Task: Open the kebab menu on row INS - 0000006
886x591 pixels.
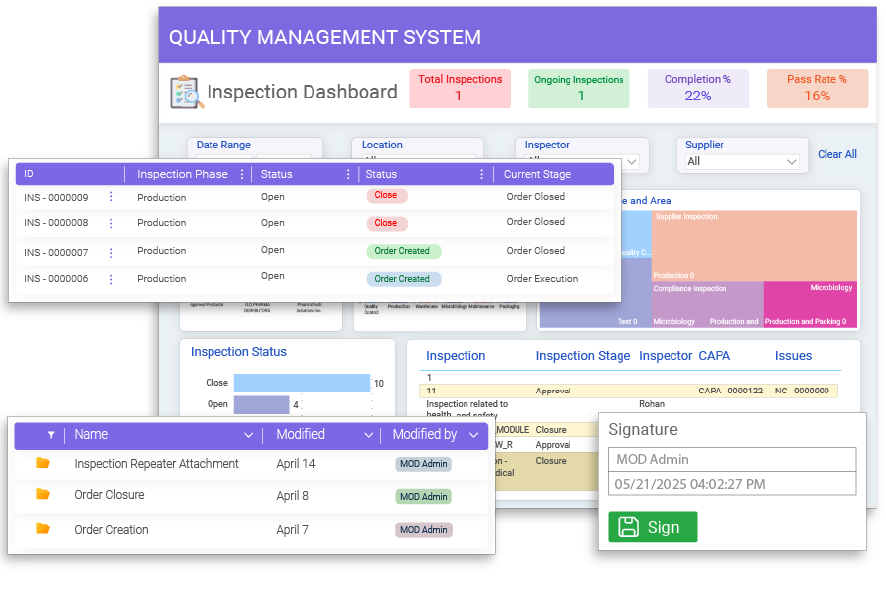Action: [x=111, y=278]
